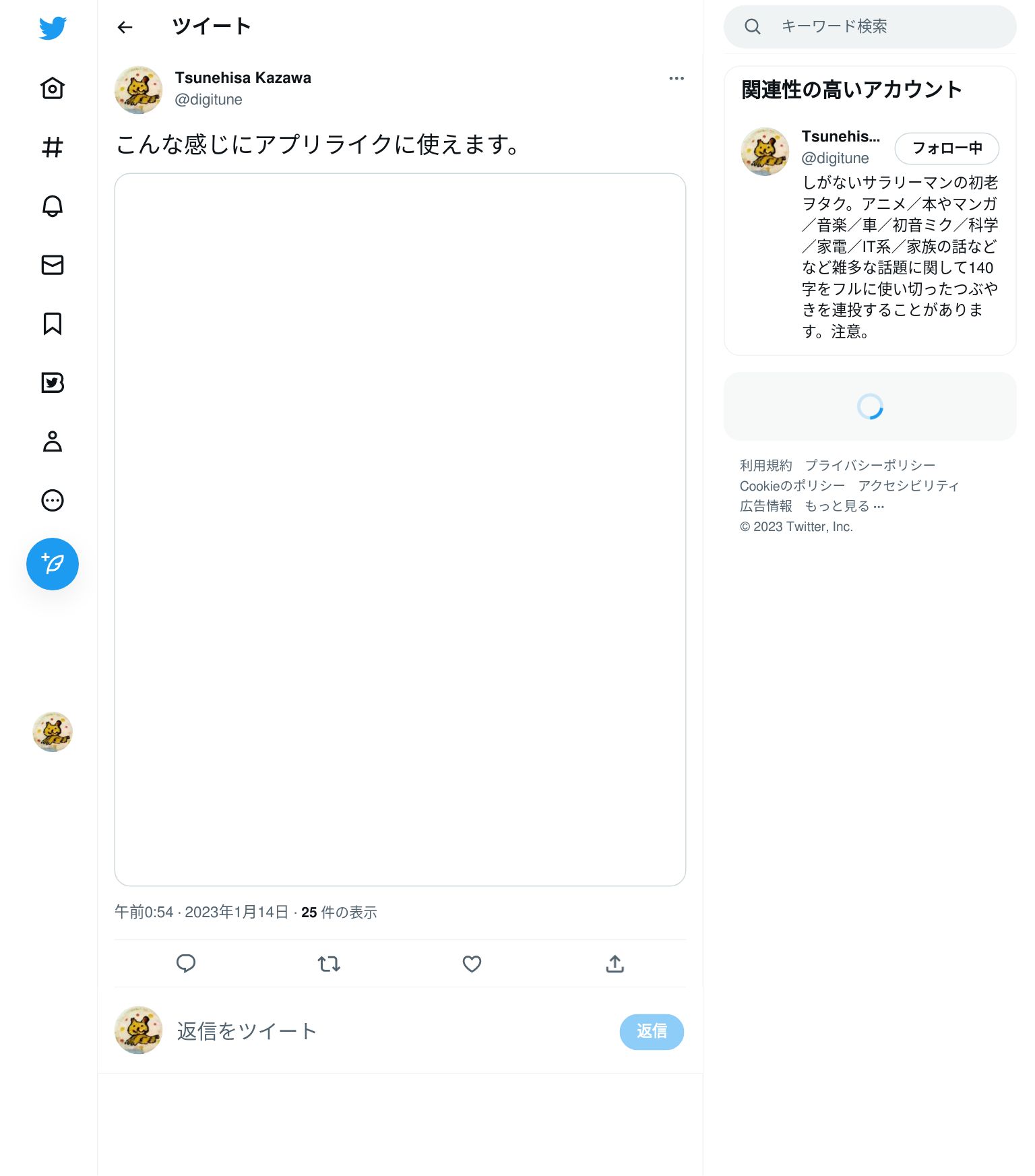Open the tweet's three-dot options menu
Viewport: 1035px width, 1176px height.
click(677, 79)
